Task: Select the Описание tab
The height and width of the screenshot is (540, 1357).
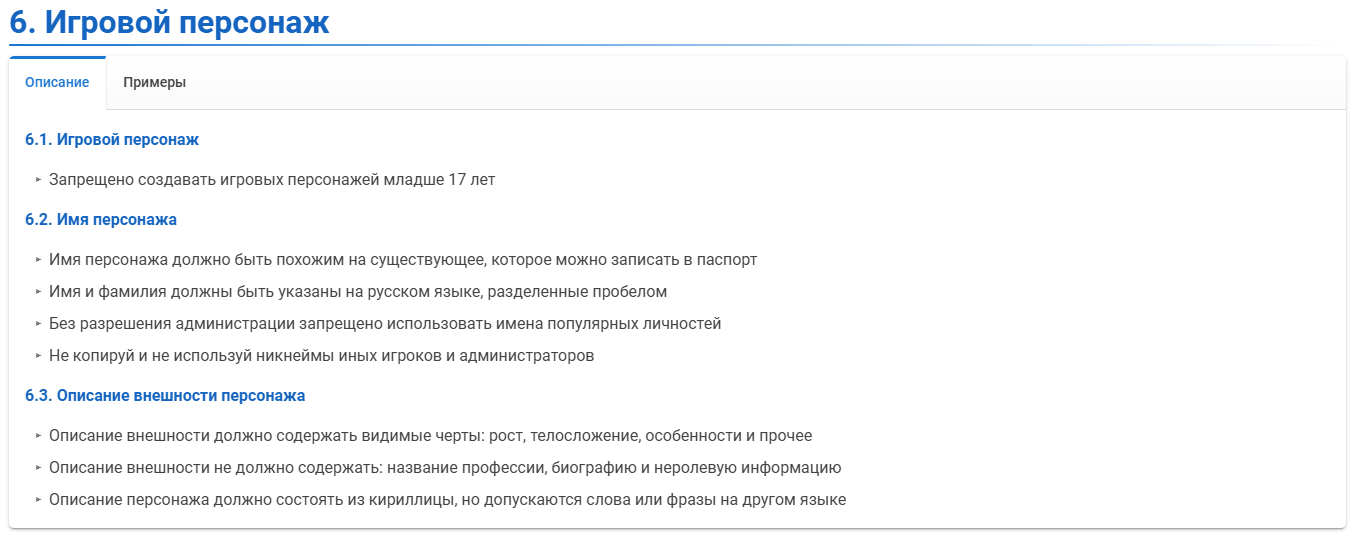Action: 57,83
